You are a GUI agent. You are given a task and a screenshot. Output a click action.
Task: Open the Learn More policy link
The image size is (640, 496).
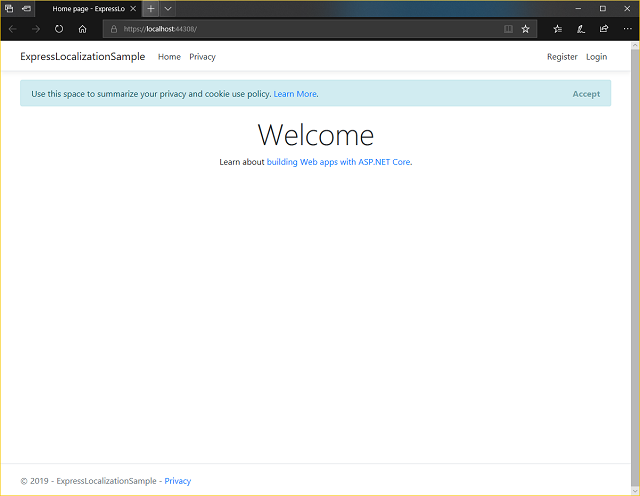(295, 94)
